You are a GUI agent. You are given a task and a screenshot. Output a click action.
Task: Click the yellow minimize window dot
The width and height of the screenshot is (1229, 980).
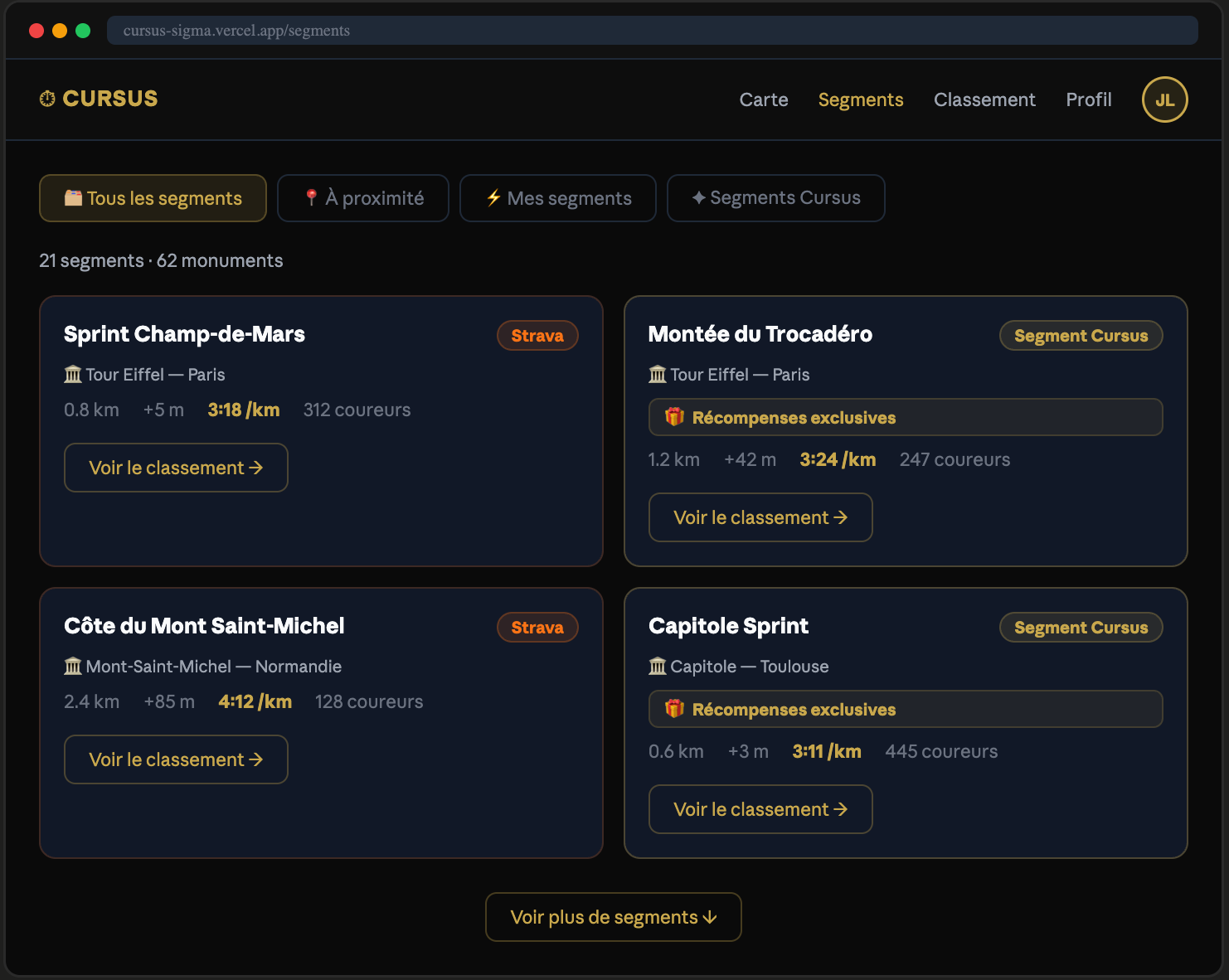[60, 31]
